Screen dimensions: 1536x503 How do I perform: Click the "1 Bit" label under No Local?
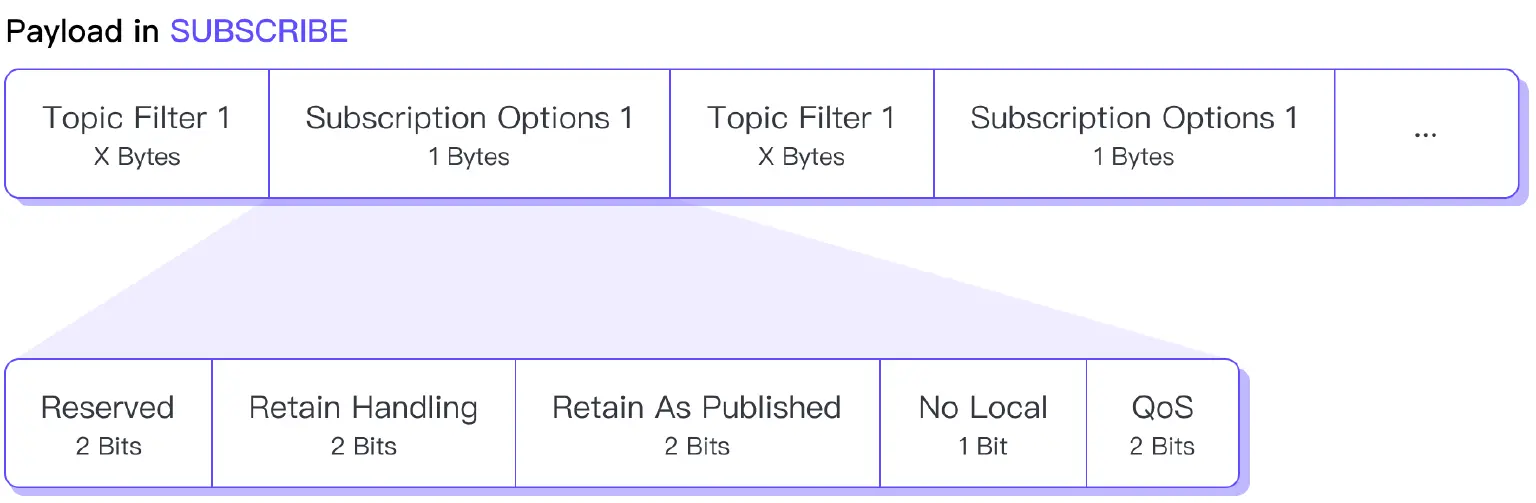click(983, 446)
